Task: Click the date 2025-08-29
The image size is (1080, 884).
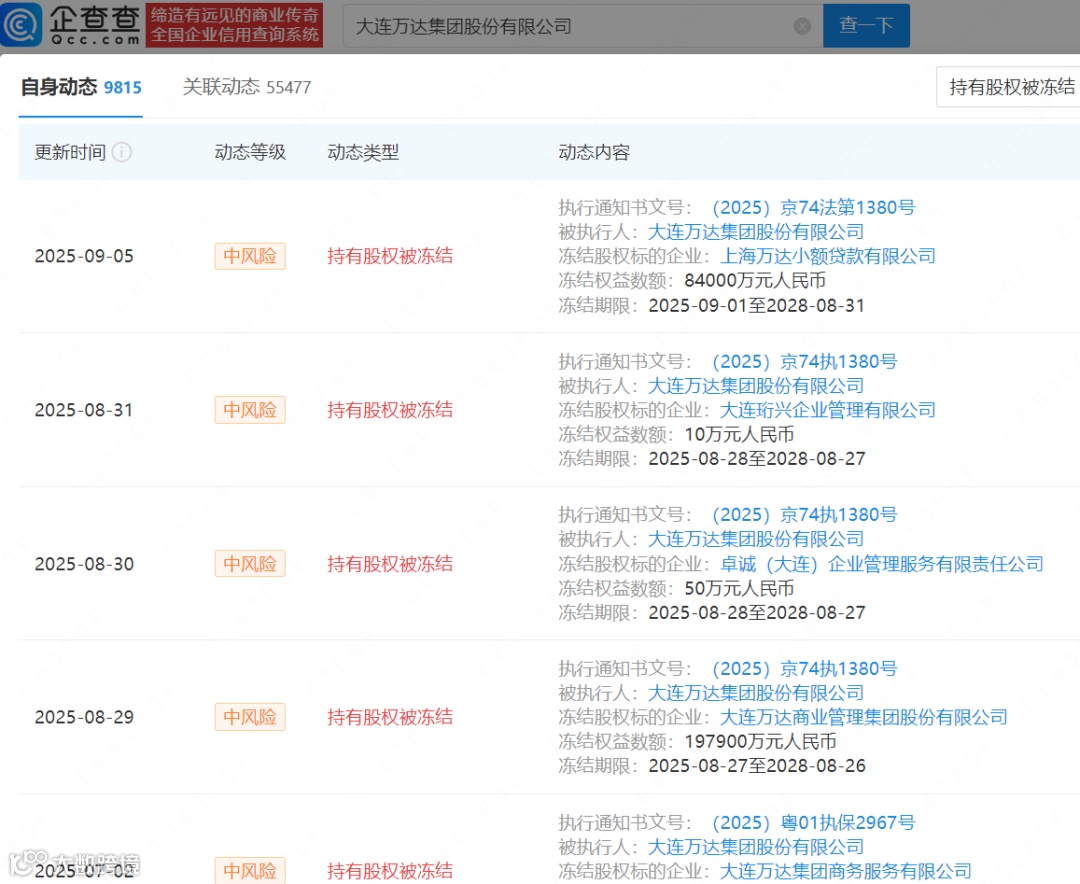Action: pos(84,717)
